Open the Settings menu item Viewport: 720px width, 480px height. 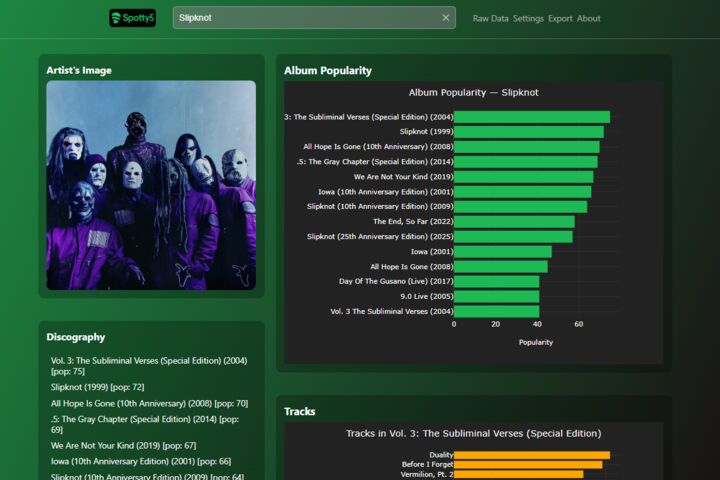pyautogui.click(x=528, y=18)
